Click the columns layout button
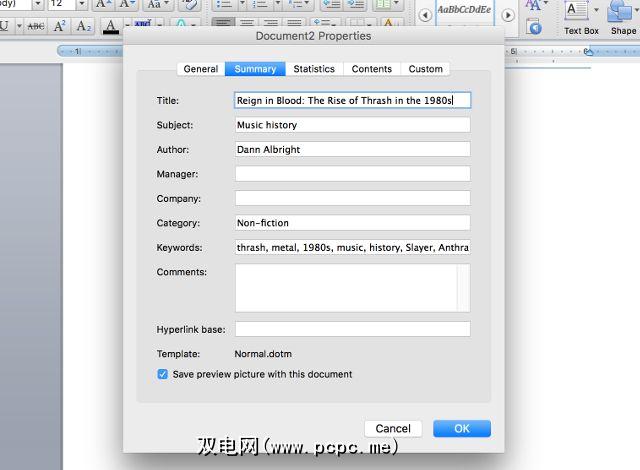 [x=382, y=4]
